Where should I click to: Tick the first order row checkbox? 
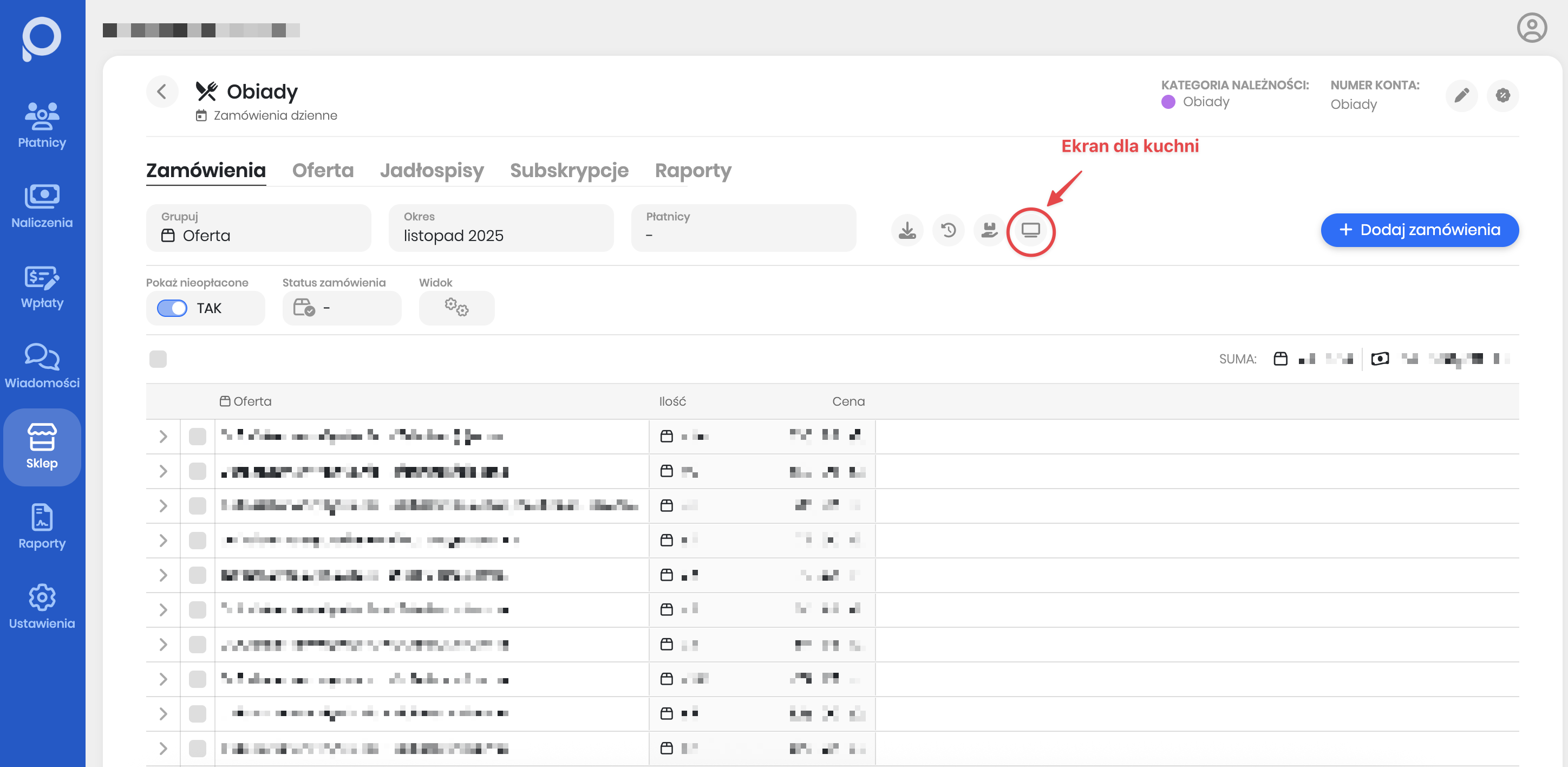[x=197, y=437]
